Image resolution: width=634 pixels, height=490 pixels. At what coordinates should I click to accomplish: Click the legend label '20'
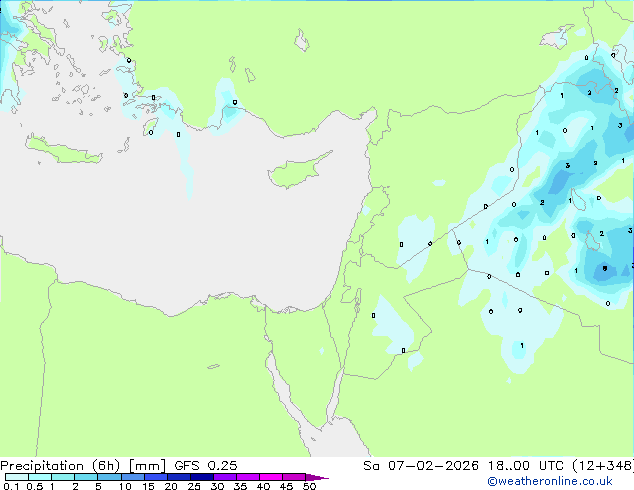[x=171, y=486]
